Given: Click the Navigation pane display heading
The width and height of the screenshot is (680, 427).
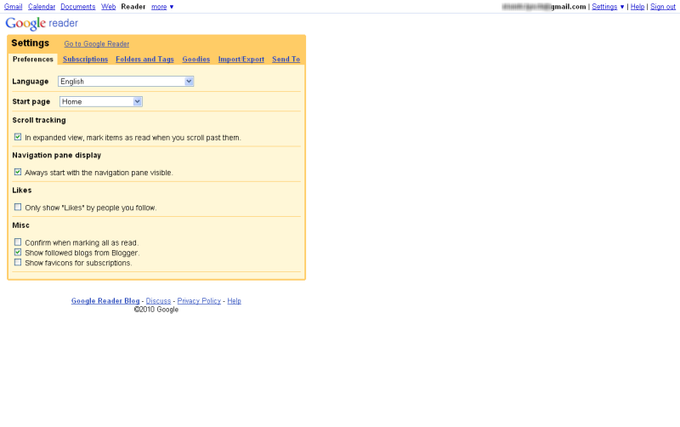Looking at the screenshot, I should tap(57, 155).
